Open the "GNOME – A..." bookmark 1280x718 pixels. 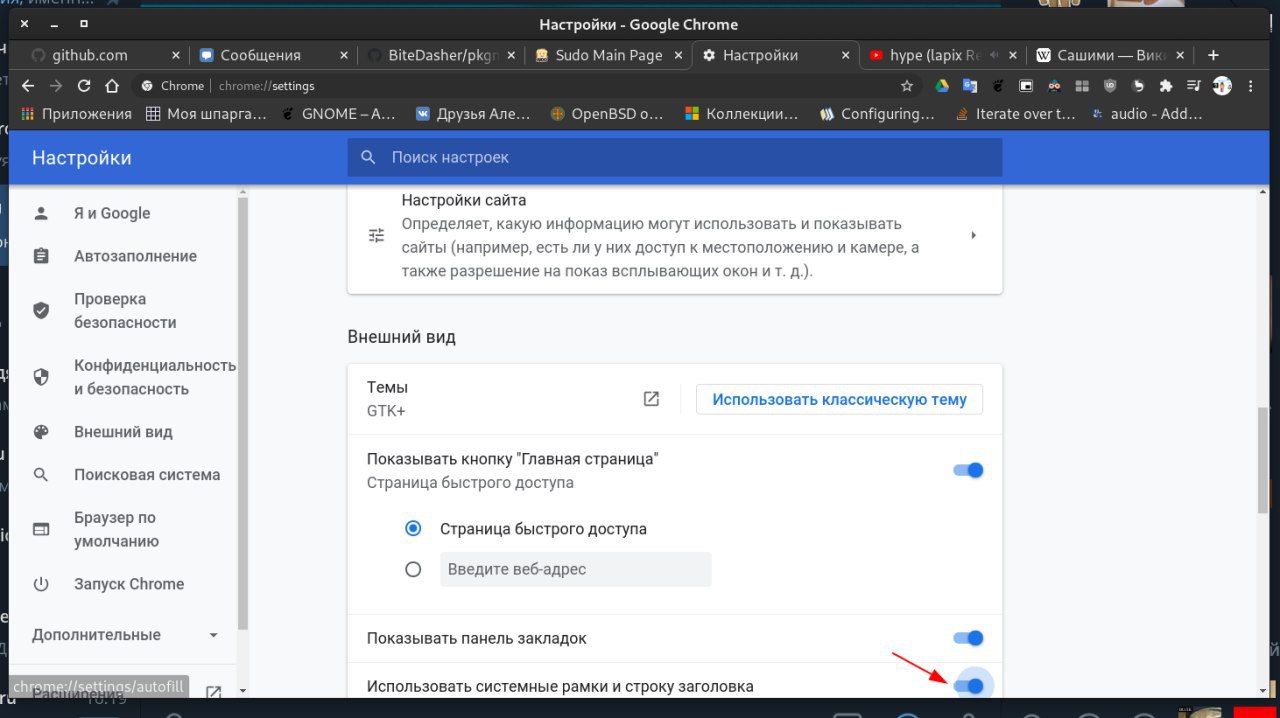click(338, 114)
